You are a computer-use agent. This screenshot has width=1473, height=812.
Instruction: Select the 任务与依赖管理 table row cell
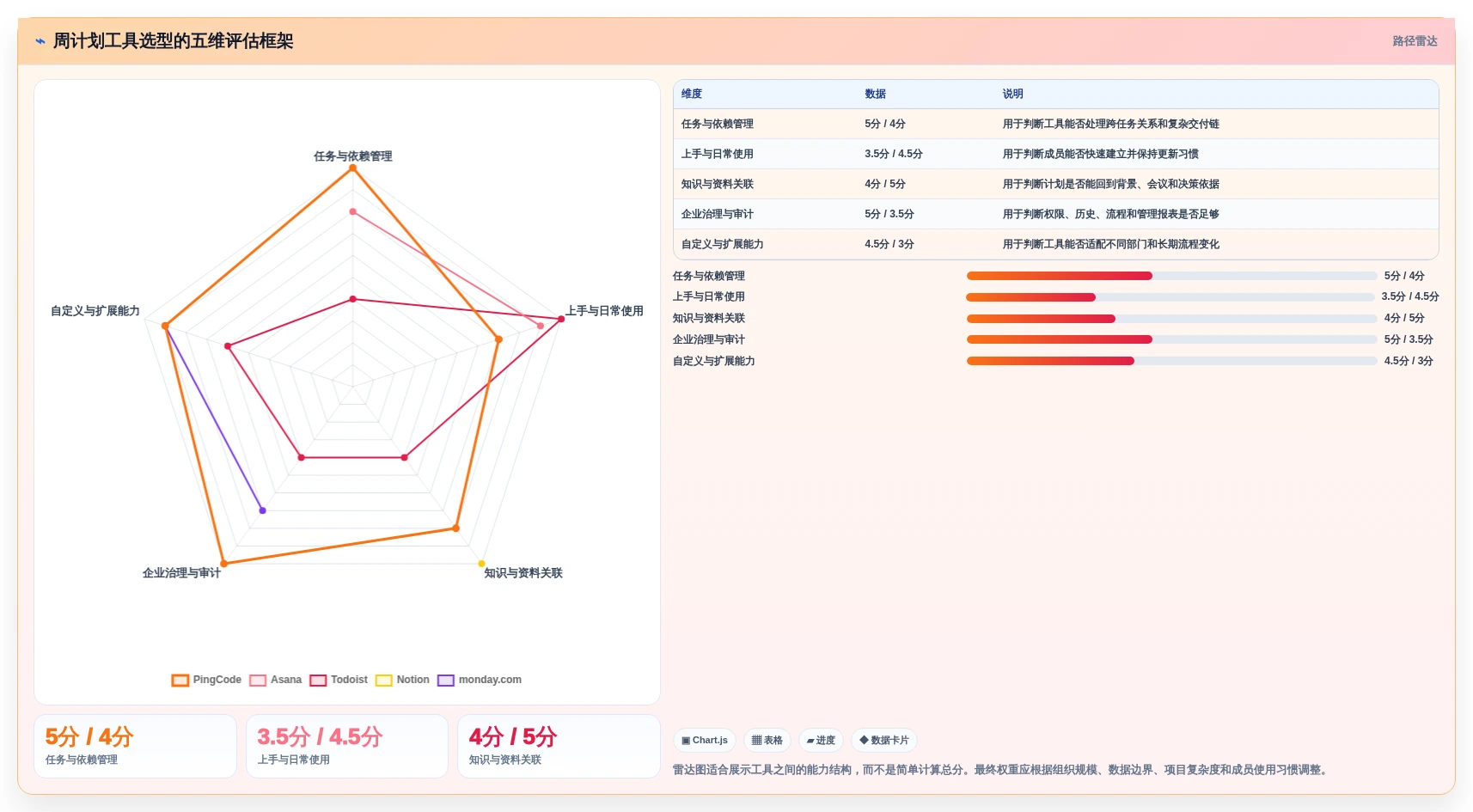(x=718, y=124)
